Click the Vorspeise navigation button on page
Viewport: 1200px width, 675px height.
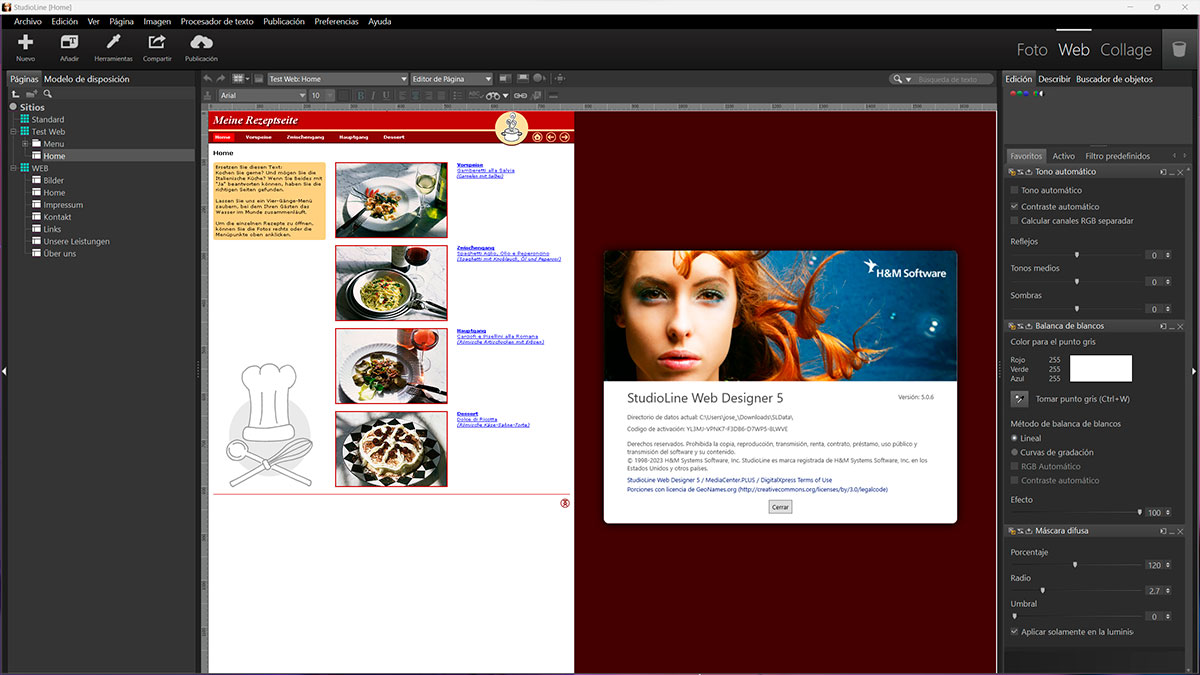[259, 137]
